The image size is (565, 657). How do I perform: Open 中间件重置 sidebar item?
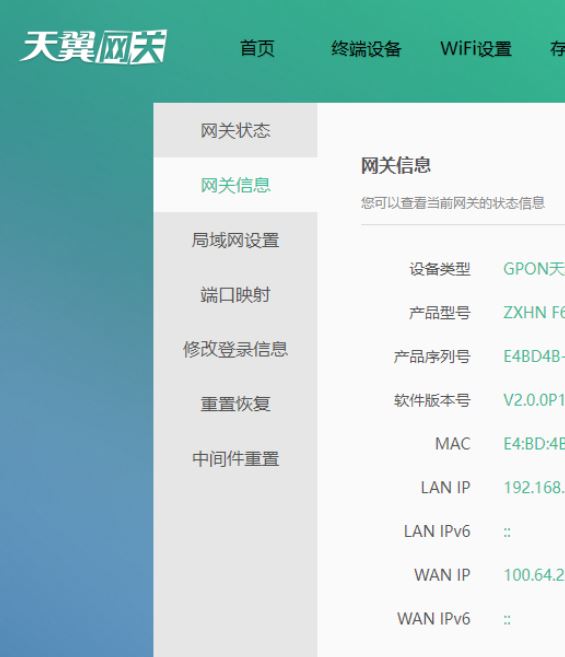pyautogui.click(x=236, y=458)
